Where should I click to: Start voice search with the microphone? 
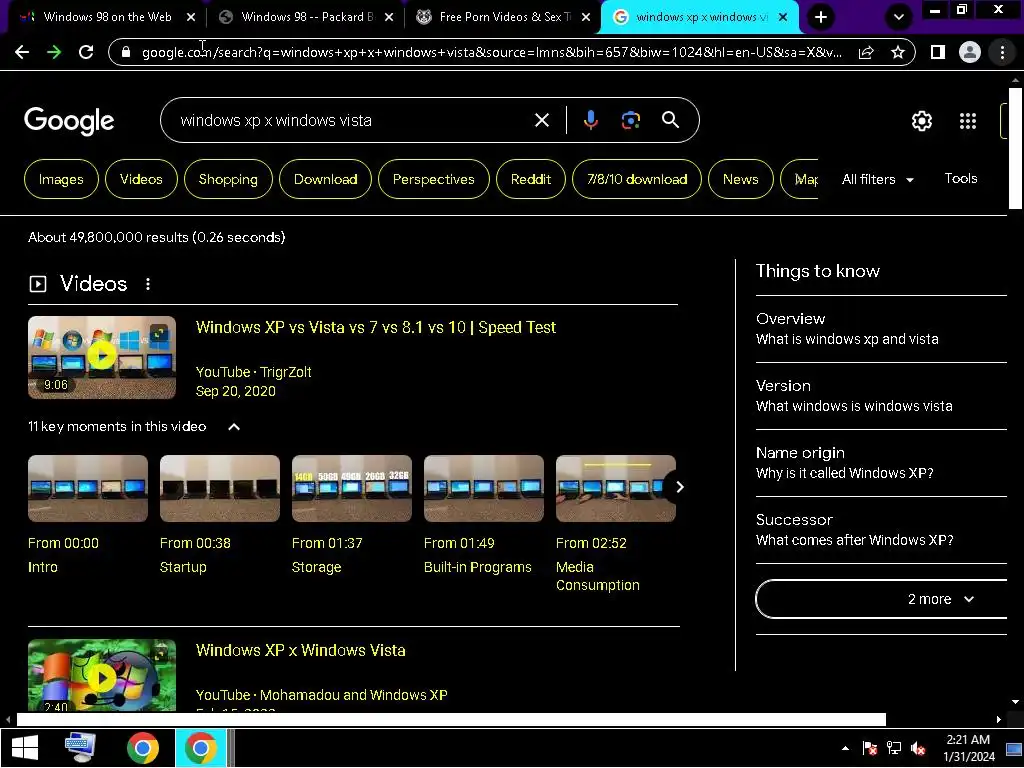click(x=590, y=120)
